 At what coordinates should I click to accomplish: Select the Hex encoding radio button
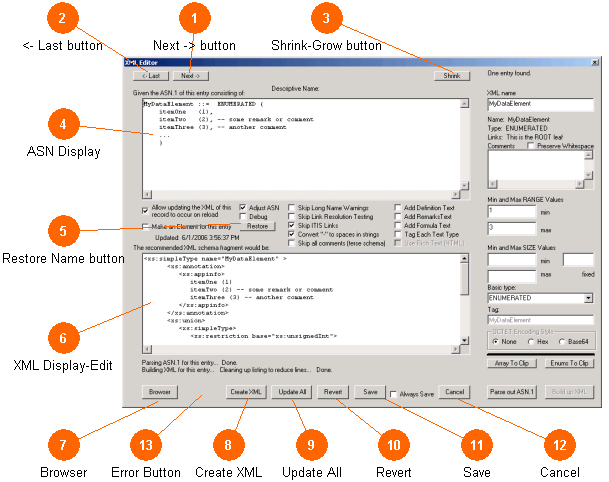click(531, 342)
